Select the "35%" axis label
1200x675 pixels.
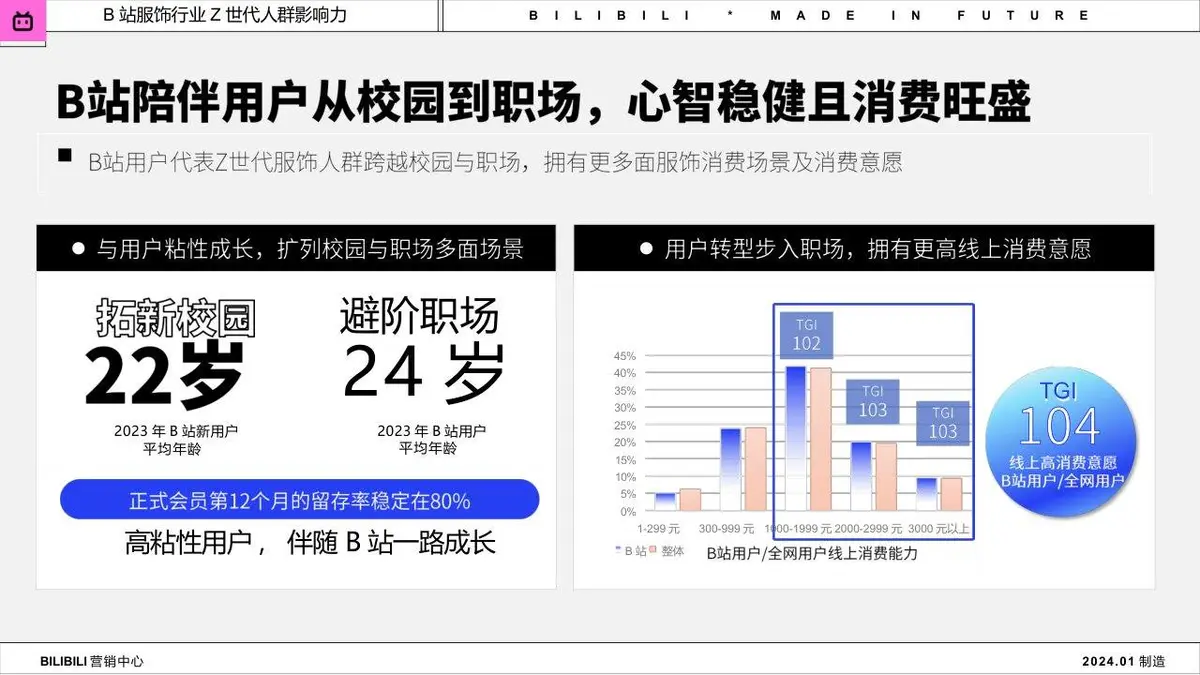point(624,390)
